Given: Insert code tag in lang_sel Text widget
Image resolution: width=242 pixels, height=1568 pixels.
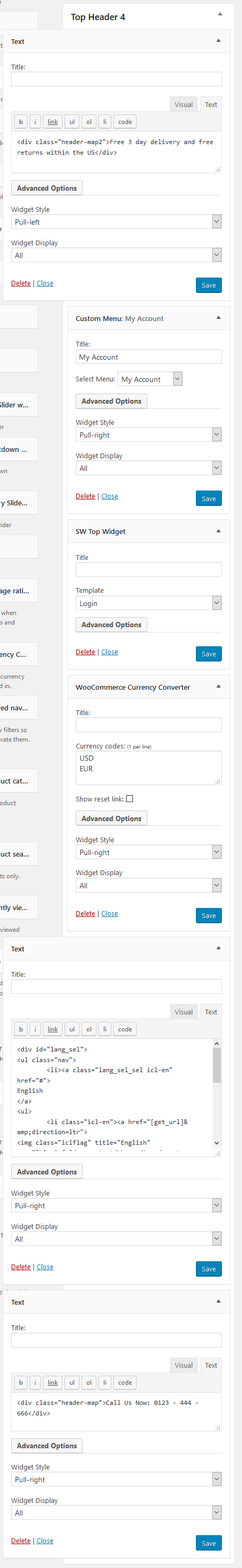Looking at the screenshot, I should [x=126, y=1029].
